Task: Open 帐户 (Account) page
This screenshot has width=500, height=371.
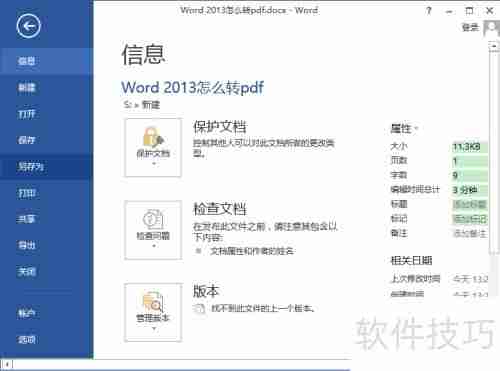Action: tap(46, 313)
